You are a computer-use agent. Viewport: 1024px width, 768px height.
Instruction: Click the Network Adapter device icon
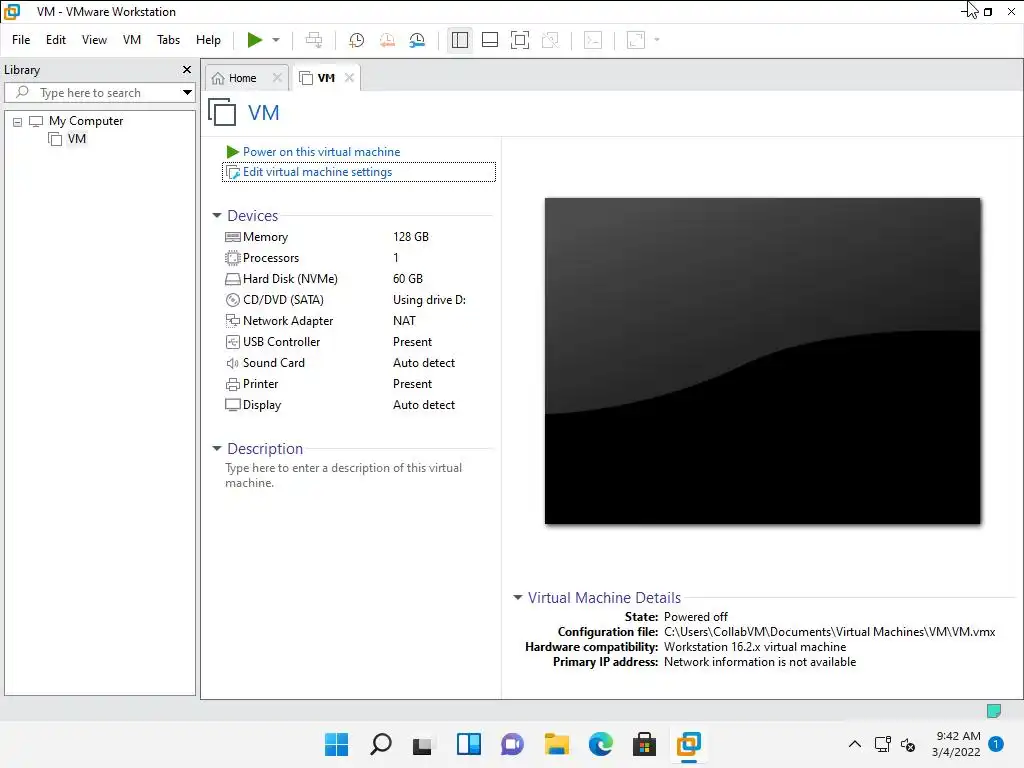pyautogui.click(x=232, y=321)
